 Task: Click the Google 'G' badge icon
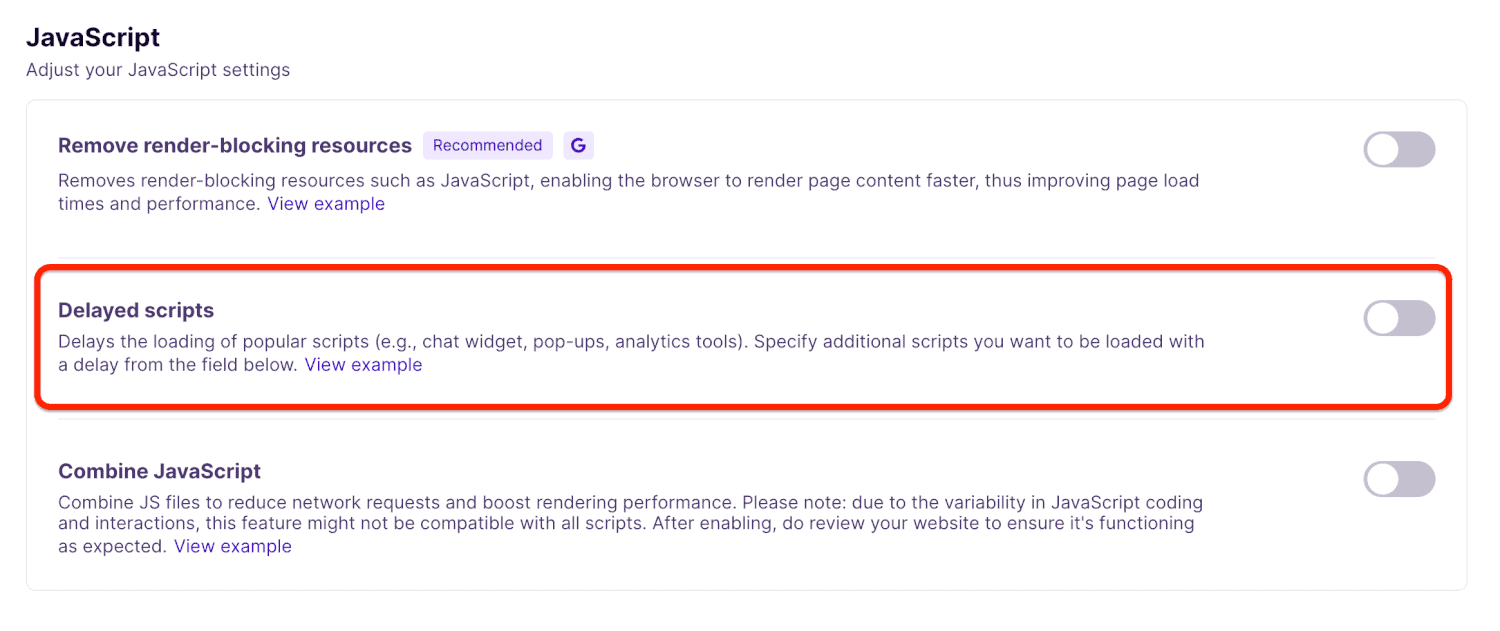point(578,145)
